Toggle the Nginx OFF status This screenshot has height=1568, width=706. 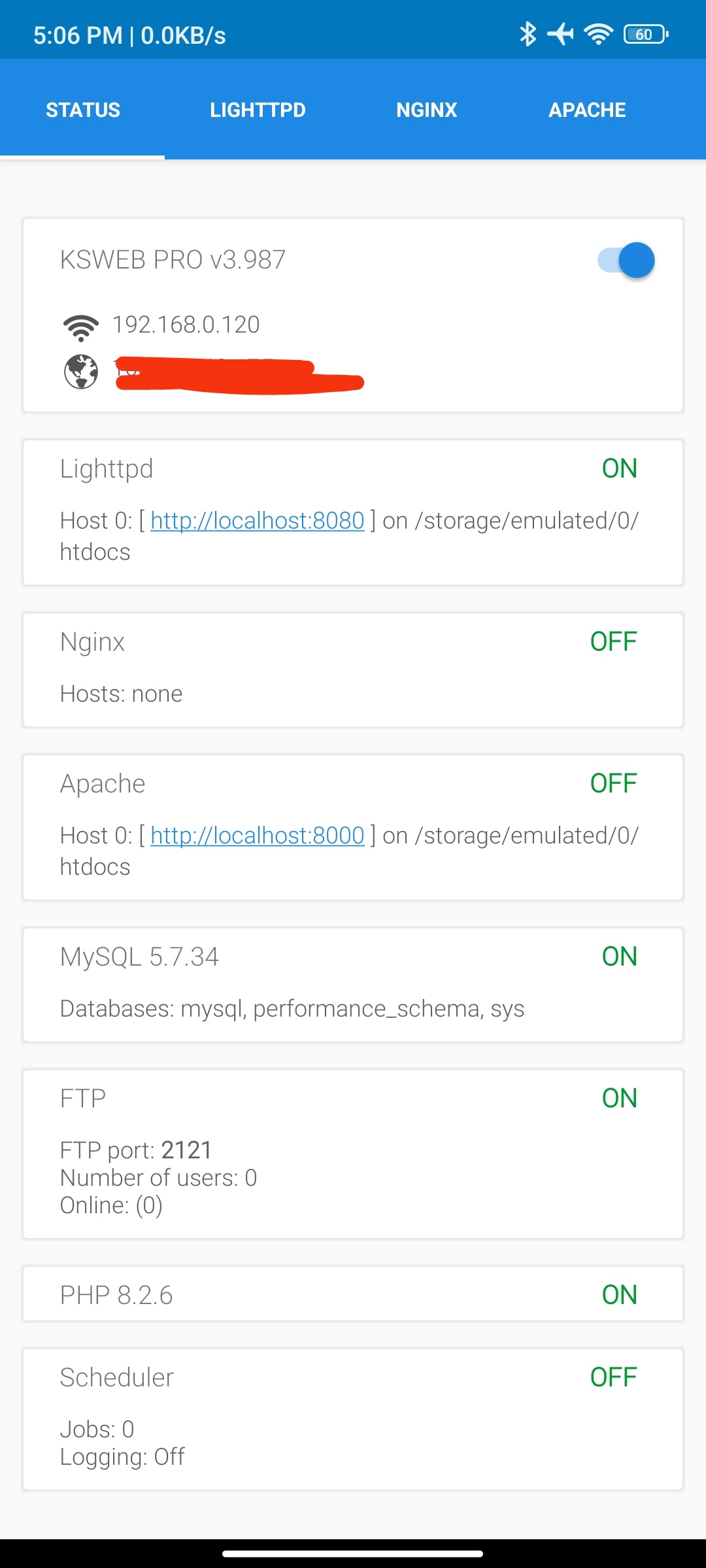613,642
